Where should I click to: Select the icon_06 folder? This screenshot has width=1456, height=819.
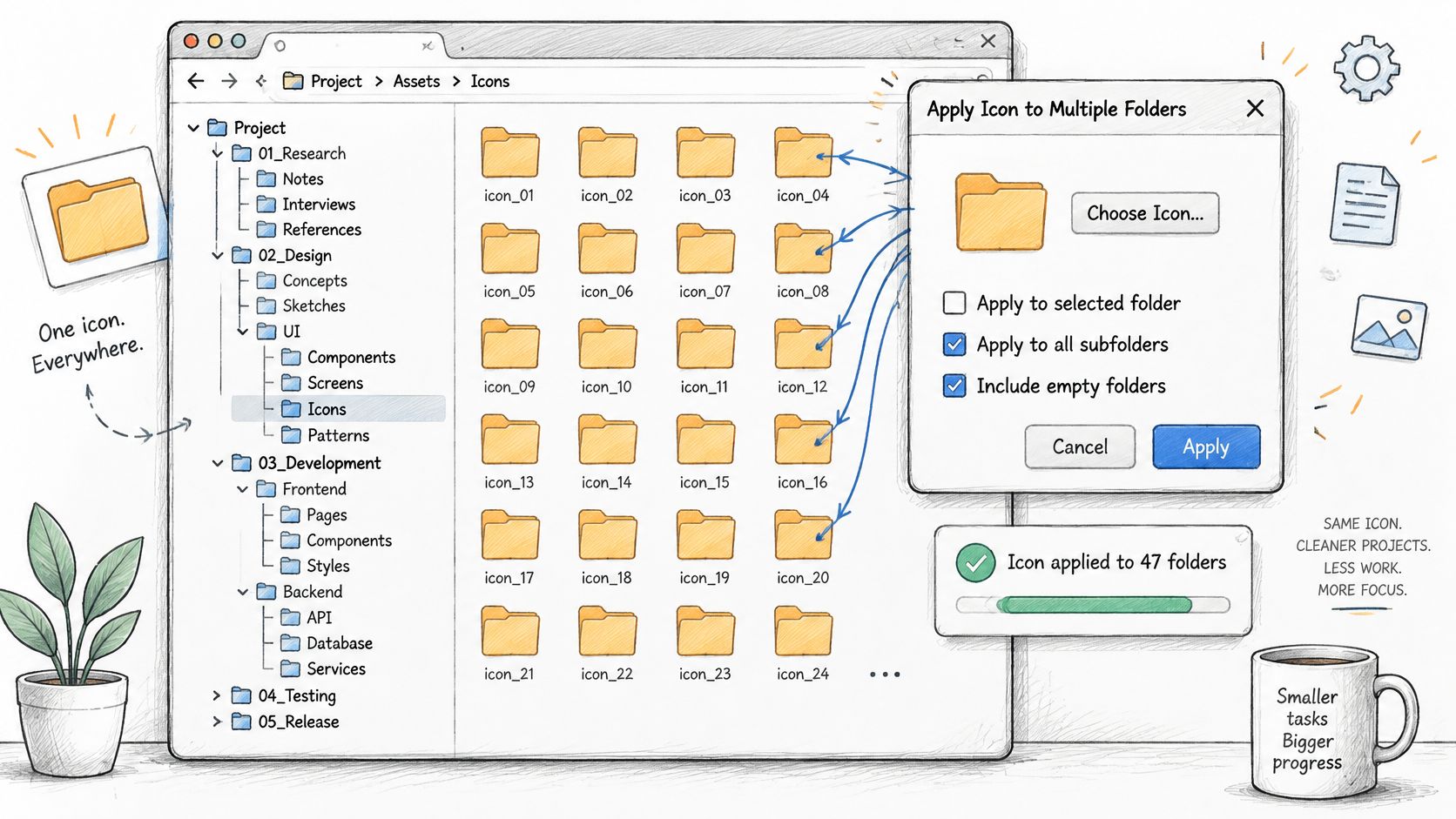coord(607,249)
